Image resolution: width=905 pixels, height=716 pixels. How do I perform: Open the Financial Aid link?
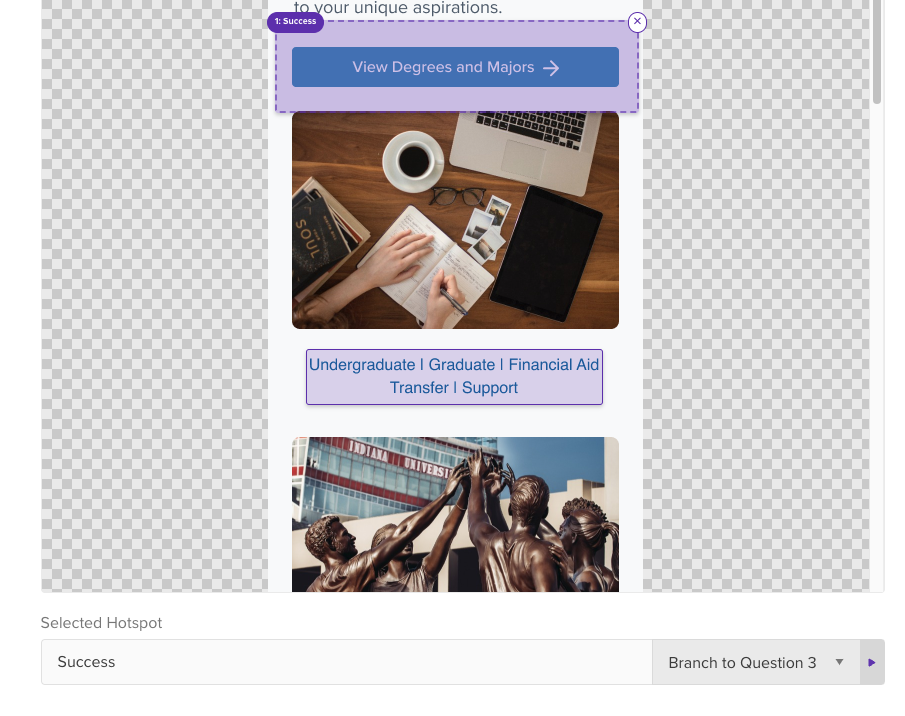click(x=554, y=365)
